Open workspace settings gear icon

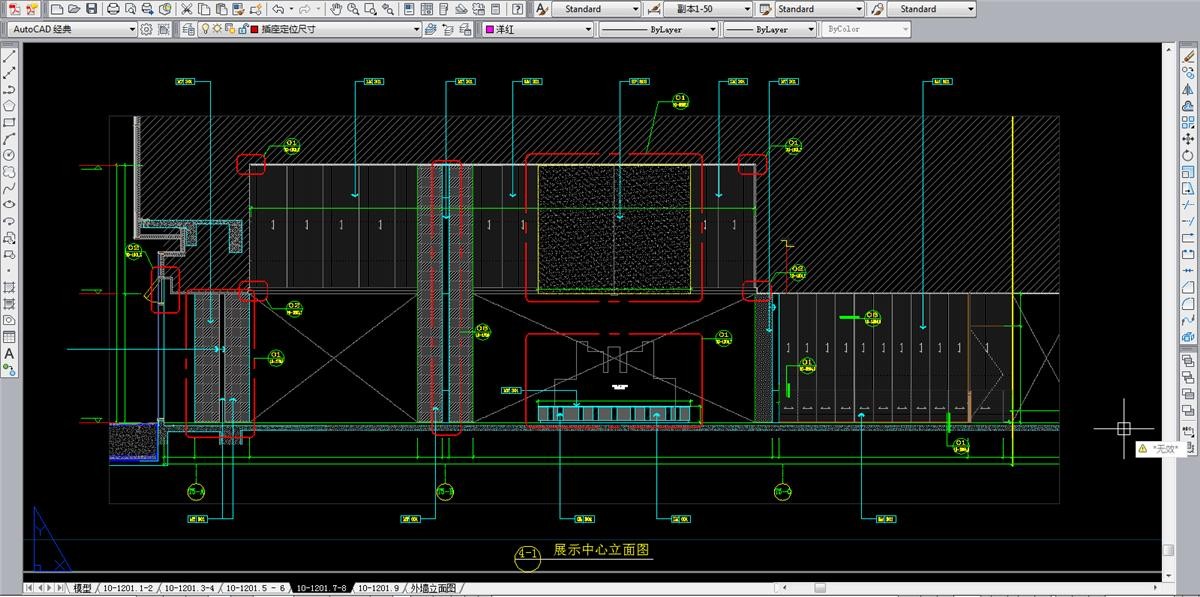tap(147, 29)
